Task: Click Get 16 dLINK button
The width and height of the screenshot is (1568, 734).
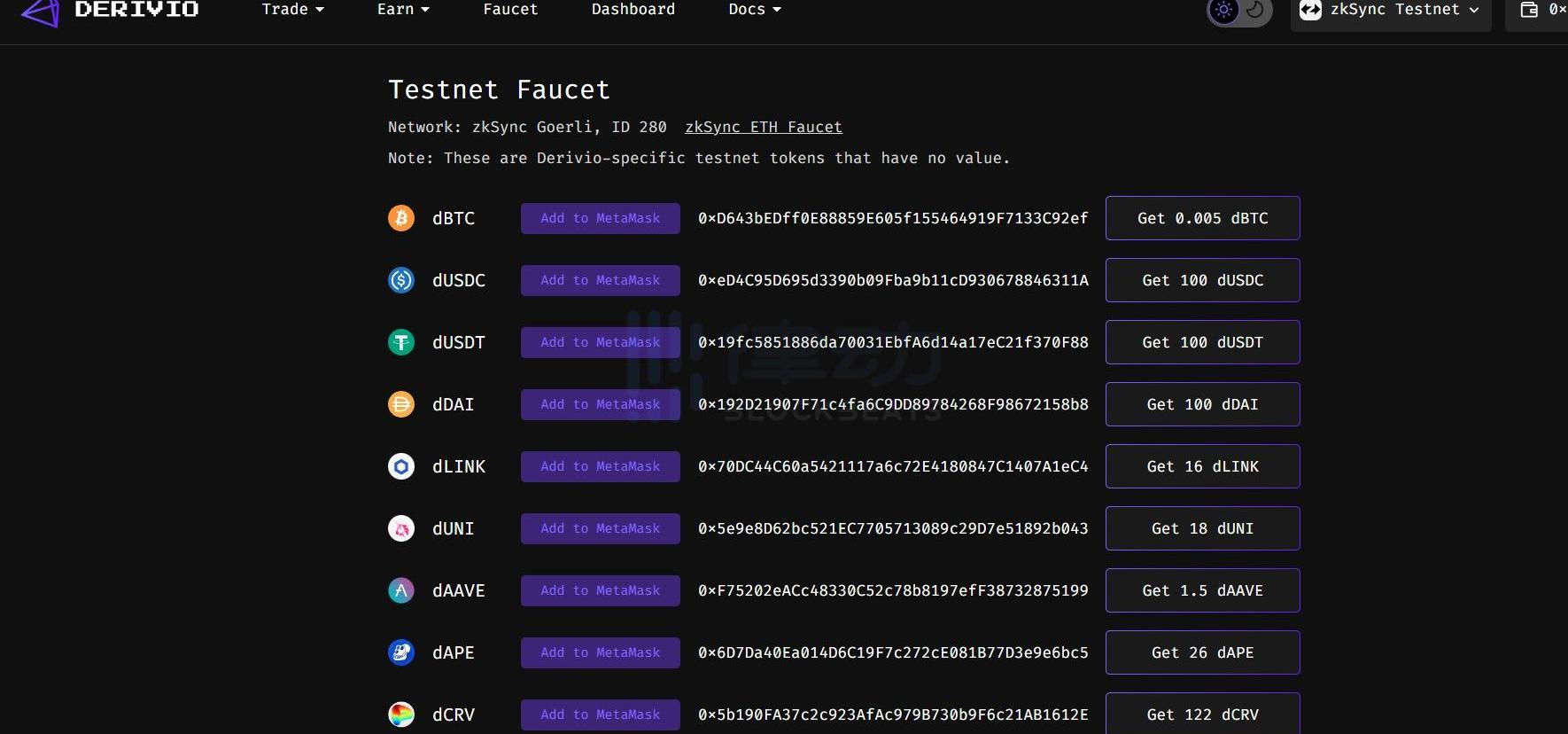Action: tap(1203, 466)
